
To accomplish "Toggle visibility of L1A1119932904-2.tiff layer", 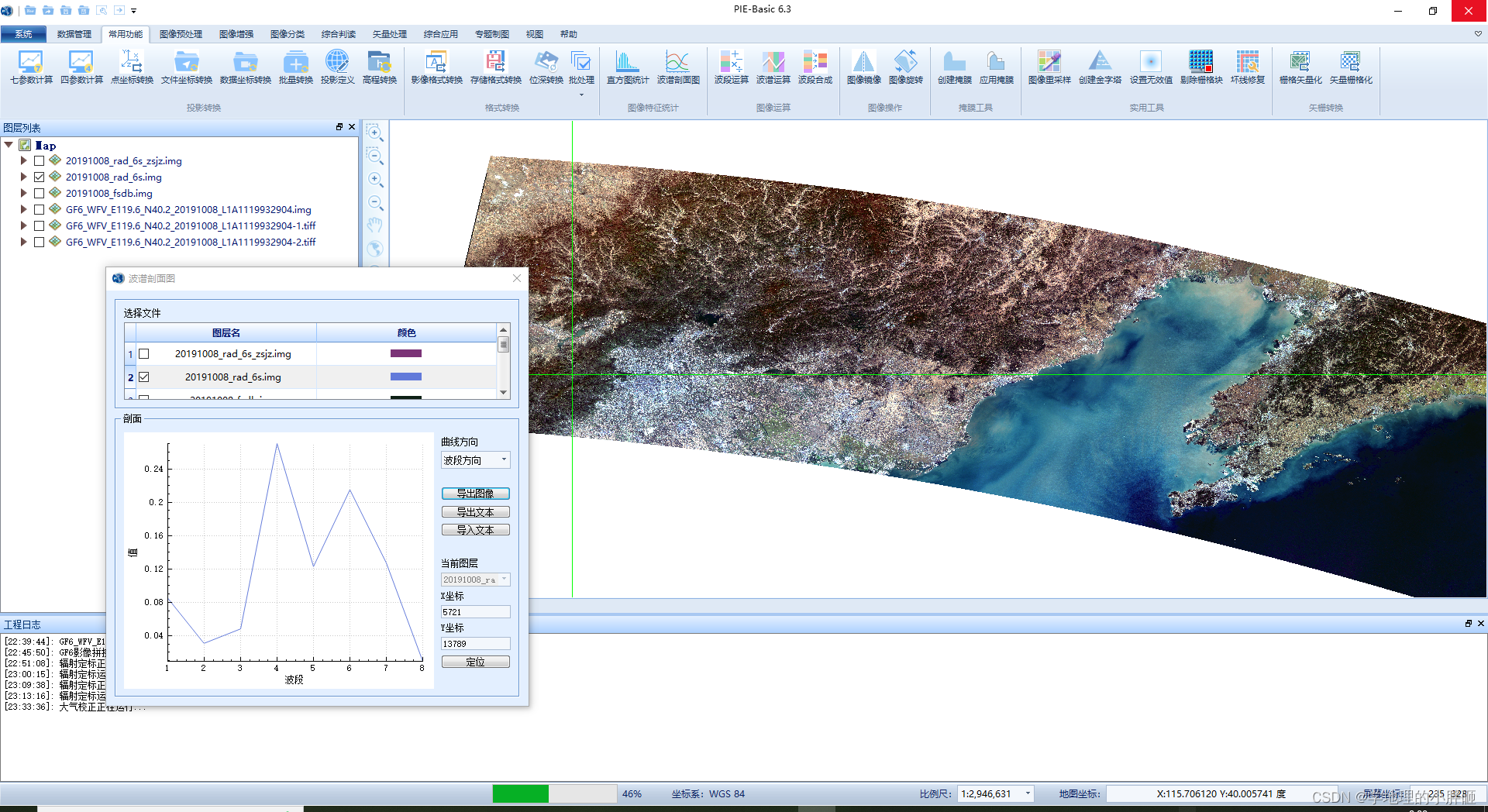I will pyautogui.click(x=39, y=243).
